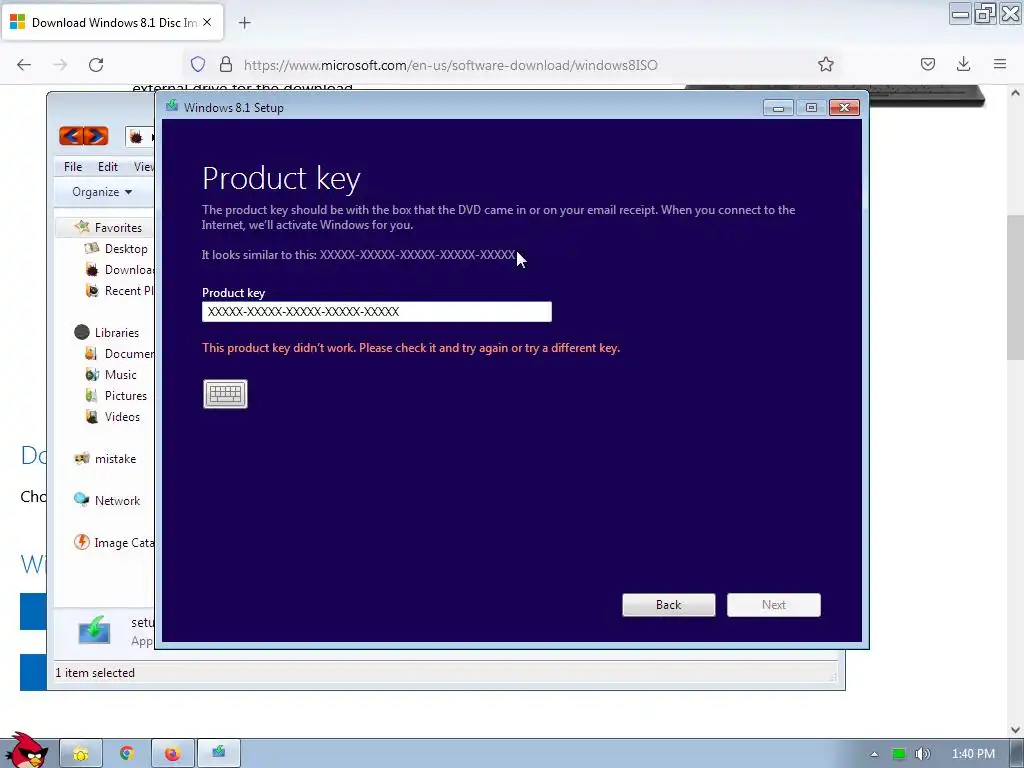Select Videos library in Explorer sidebar
This screenshot has width=1024, height=768.
tap(113, 417)
